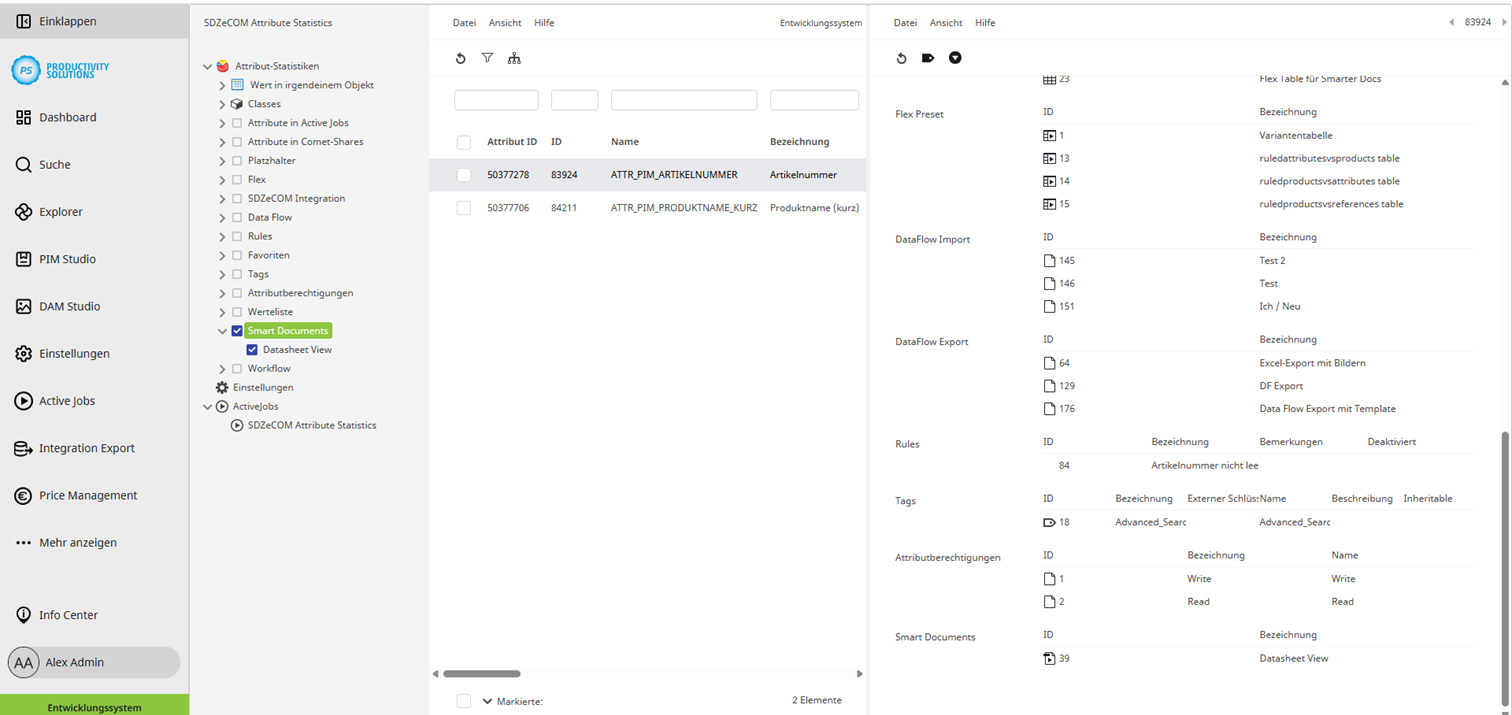Open the Ansicht menu in the right panel
The height and width of the screenshot is (715, 1512).
tap(945, 22)
